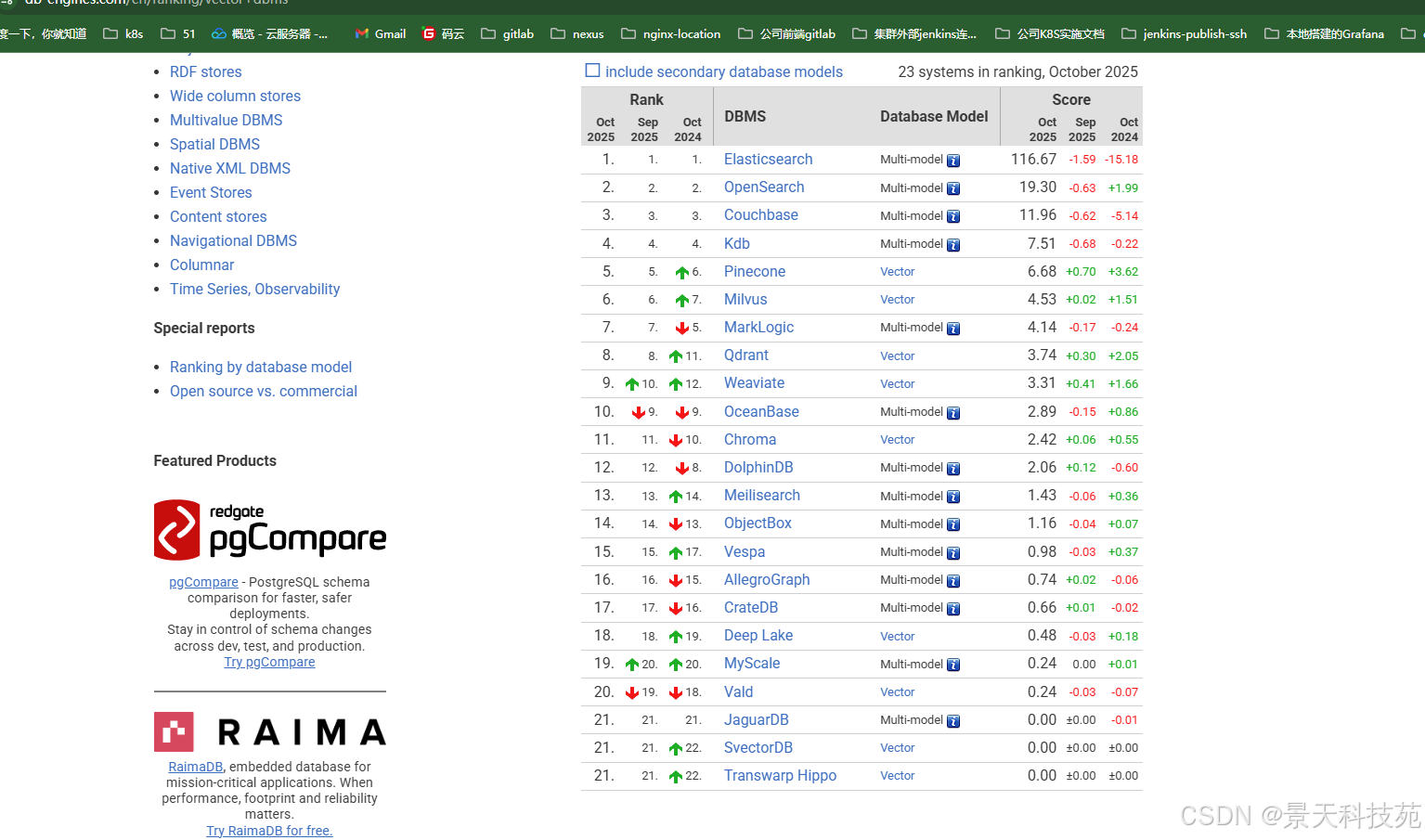
Task: Click the Try RaimaDB for free link
Action: 269,831
